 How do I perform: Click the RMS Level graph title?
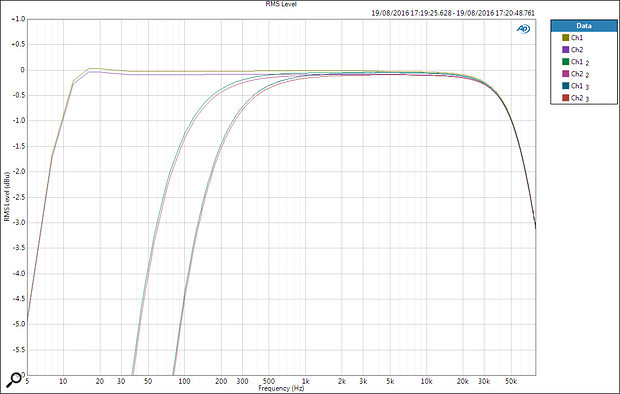[x=281, y=4]
